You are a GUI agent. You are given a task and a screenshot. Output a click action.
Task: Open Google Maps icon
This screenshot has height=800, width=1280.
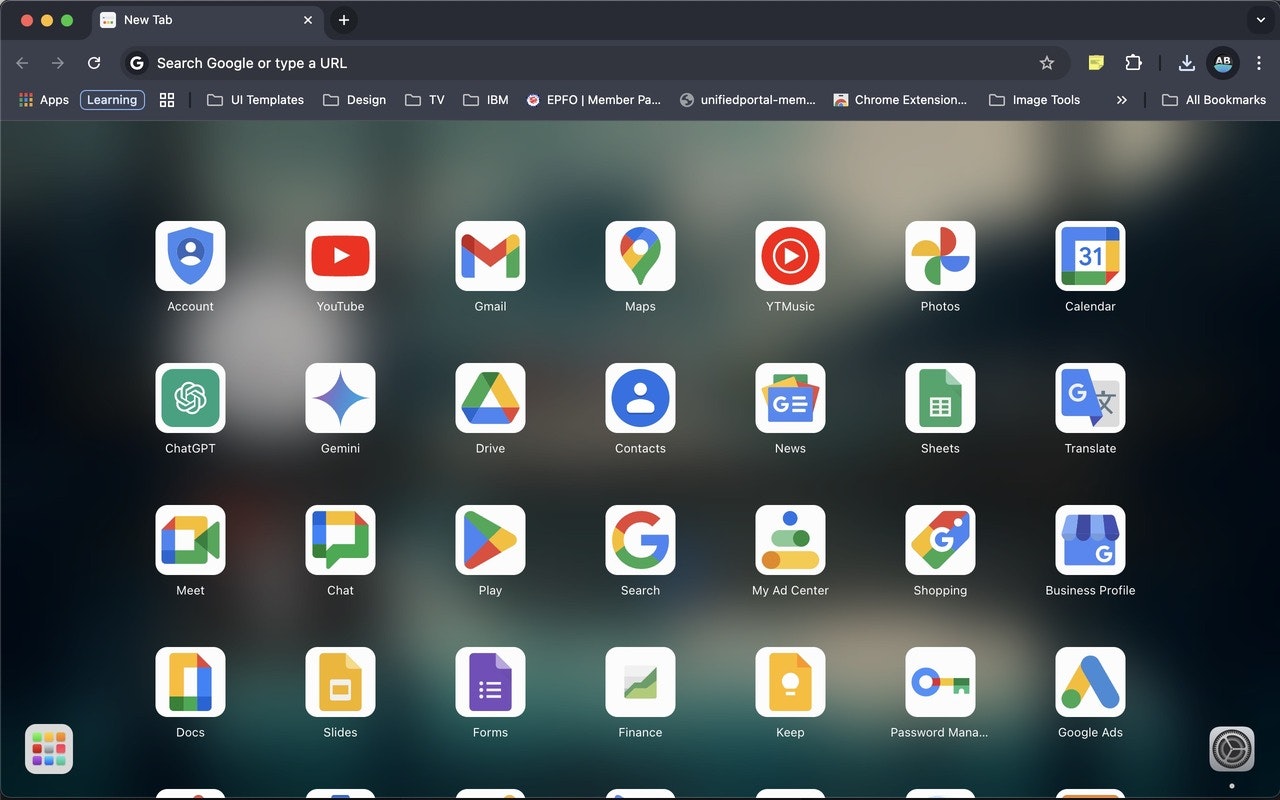[x=640, y=256]
